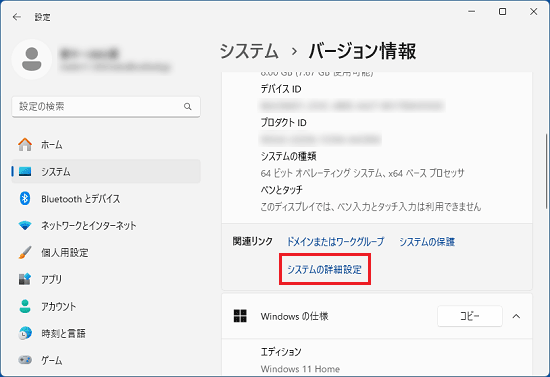Maximize the 設定 window
The image size is (550, 377).
coord(502,12)
